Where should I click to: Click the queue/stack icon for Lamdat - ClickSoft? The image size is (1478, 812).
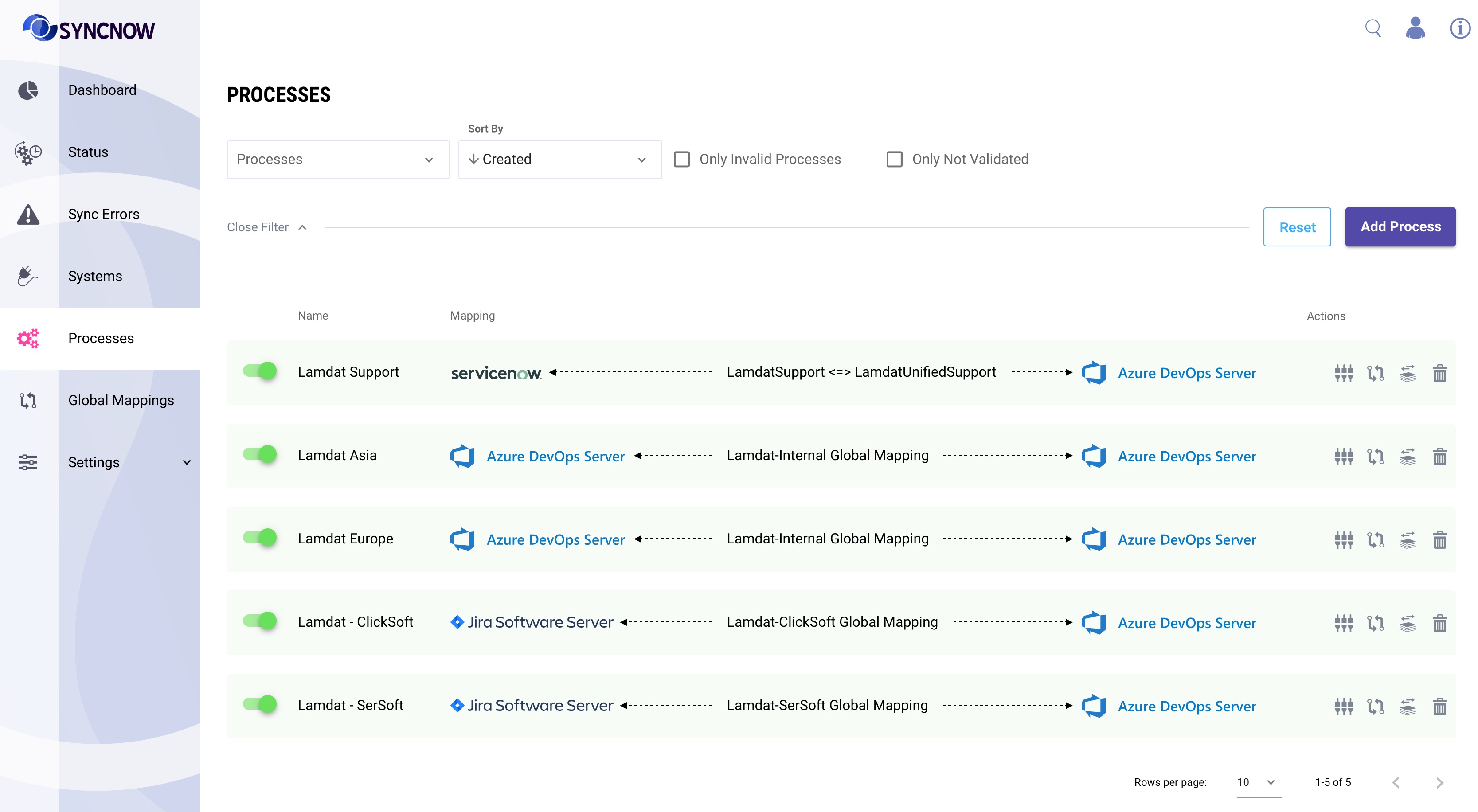click(x=1407, y=622)
